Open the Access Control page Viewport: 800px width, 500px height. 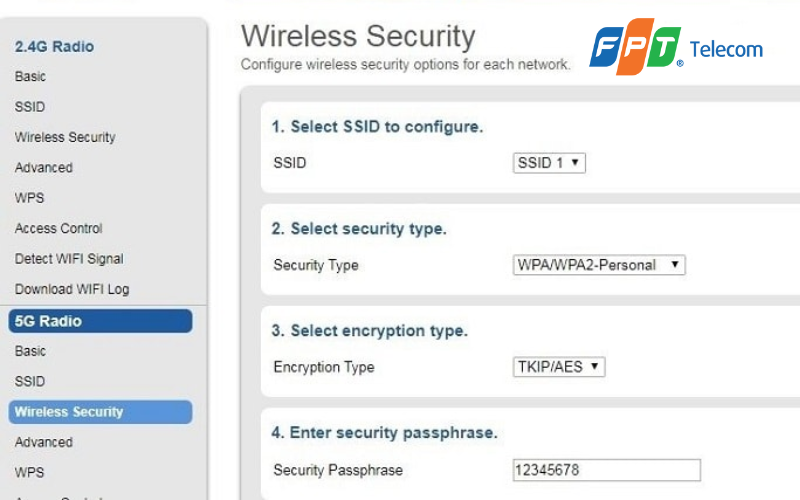click(x=59, y=228)
